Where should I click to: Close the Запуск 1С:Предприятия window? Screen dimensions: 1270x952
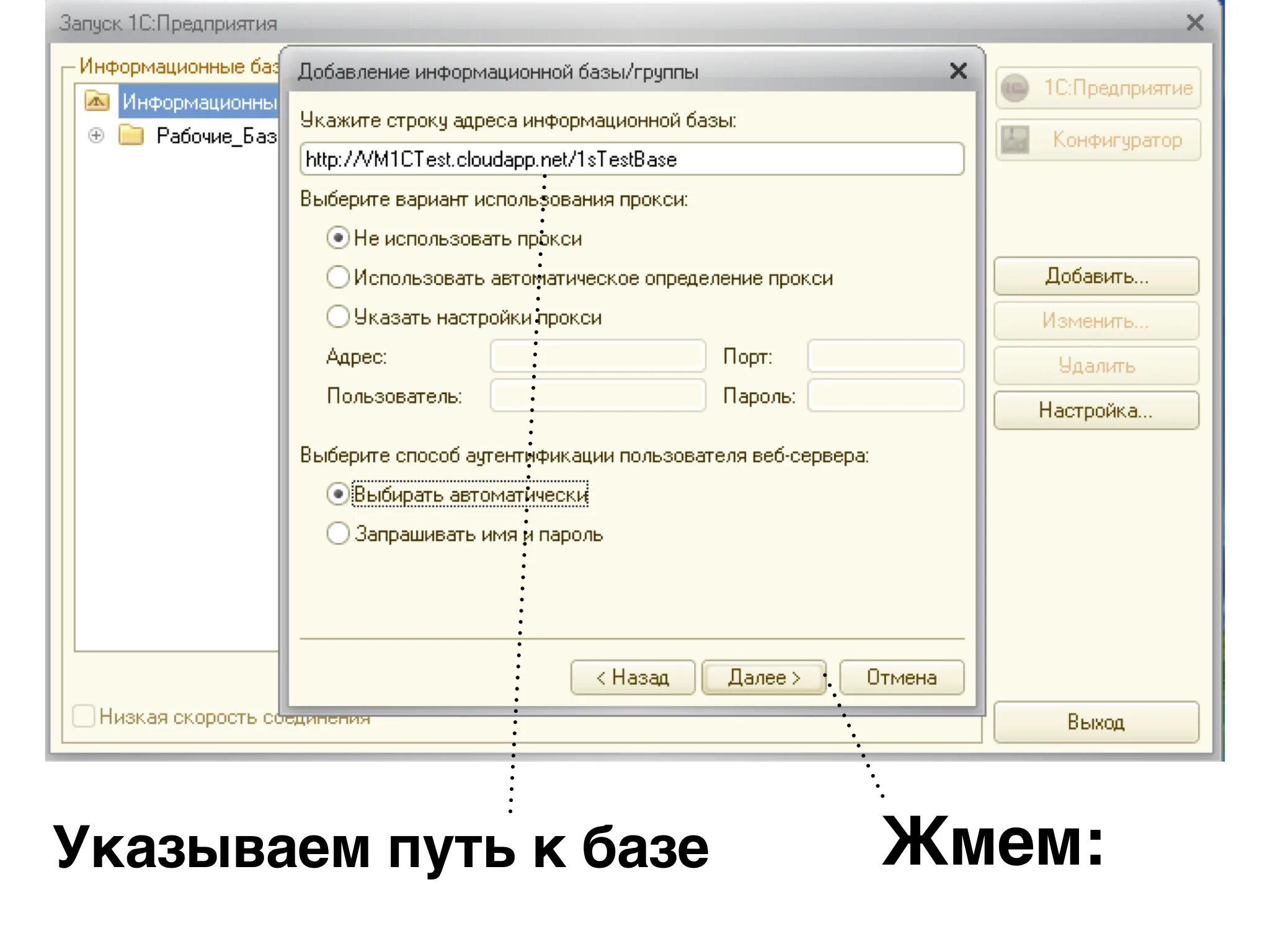click(x=1195, y=23)
